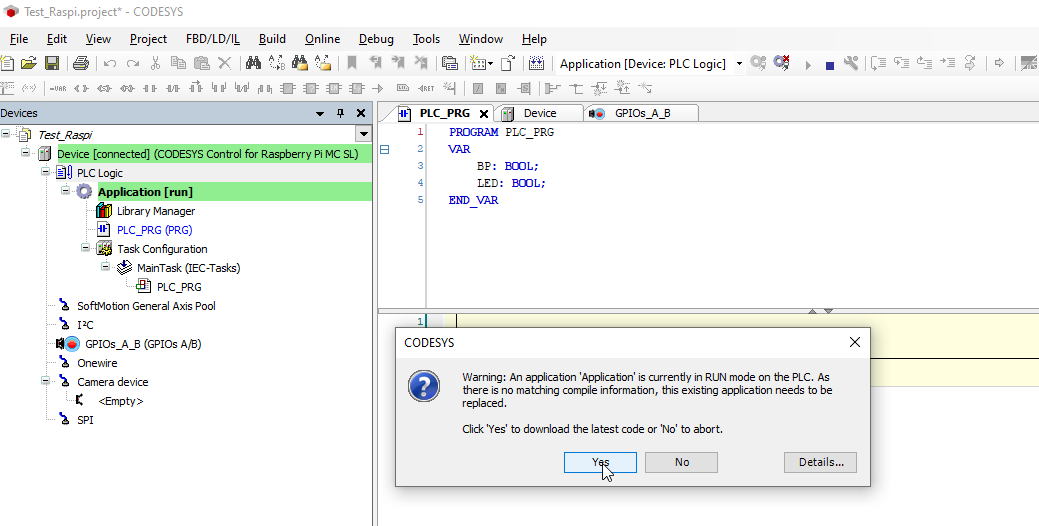The width and height of the screenshot is (1039, 526).
Task: Open dropdown arrow beside the palette toolbar icon
Action: pyautogui.click(x=490, y=64)
